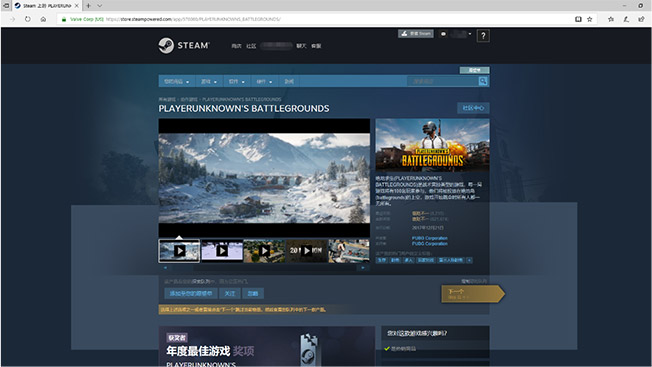This screenshot has width=652, height=367.
Task: Click the store search input field
Action: 442,81
